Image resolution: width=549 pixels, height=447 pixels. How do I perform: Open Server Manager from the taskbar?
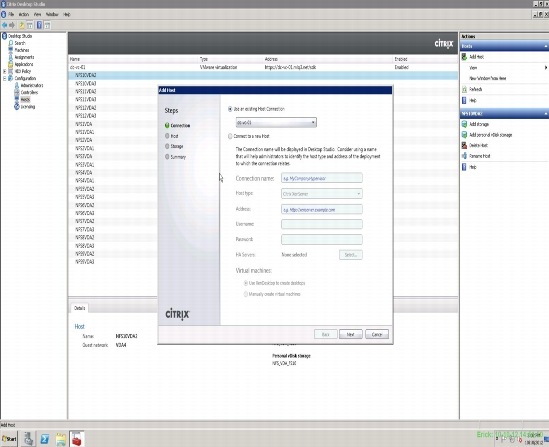coord(28,438)
